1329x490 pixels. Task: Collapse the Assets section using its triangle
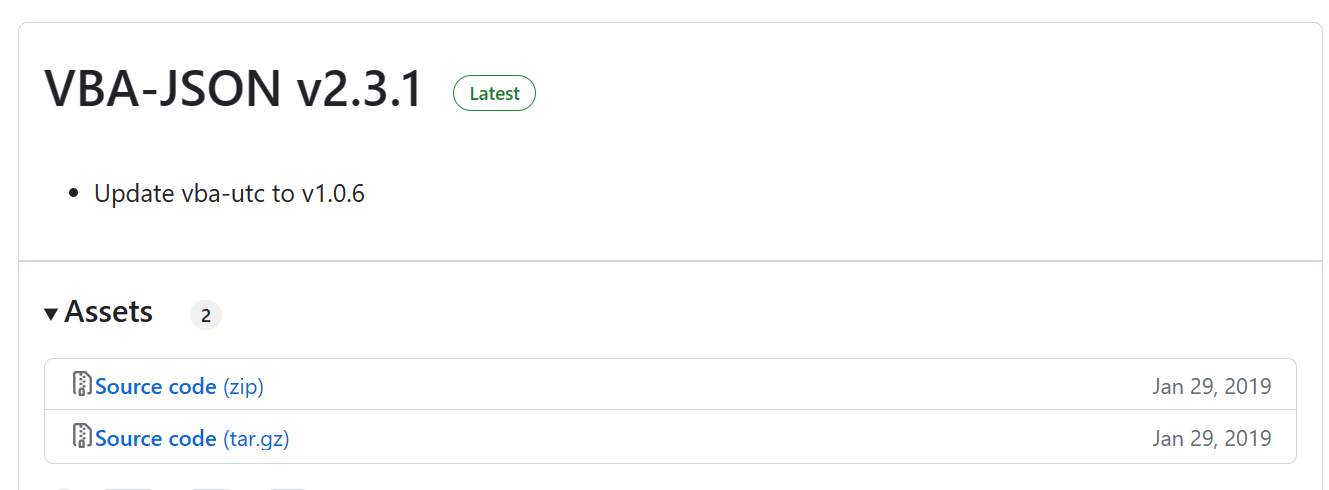tap(51, 314)
